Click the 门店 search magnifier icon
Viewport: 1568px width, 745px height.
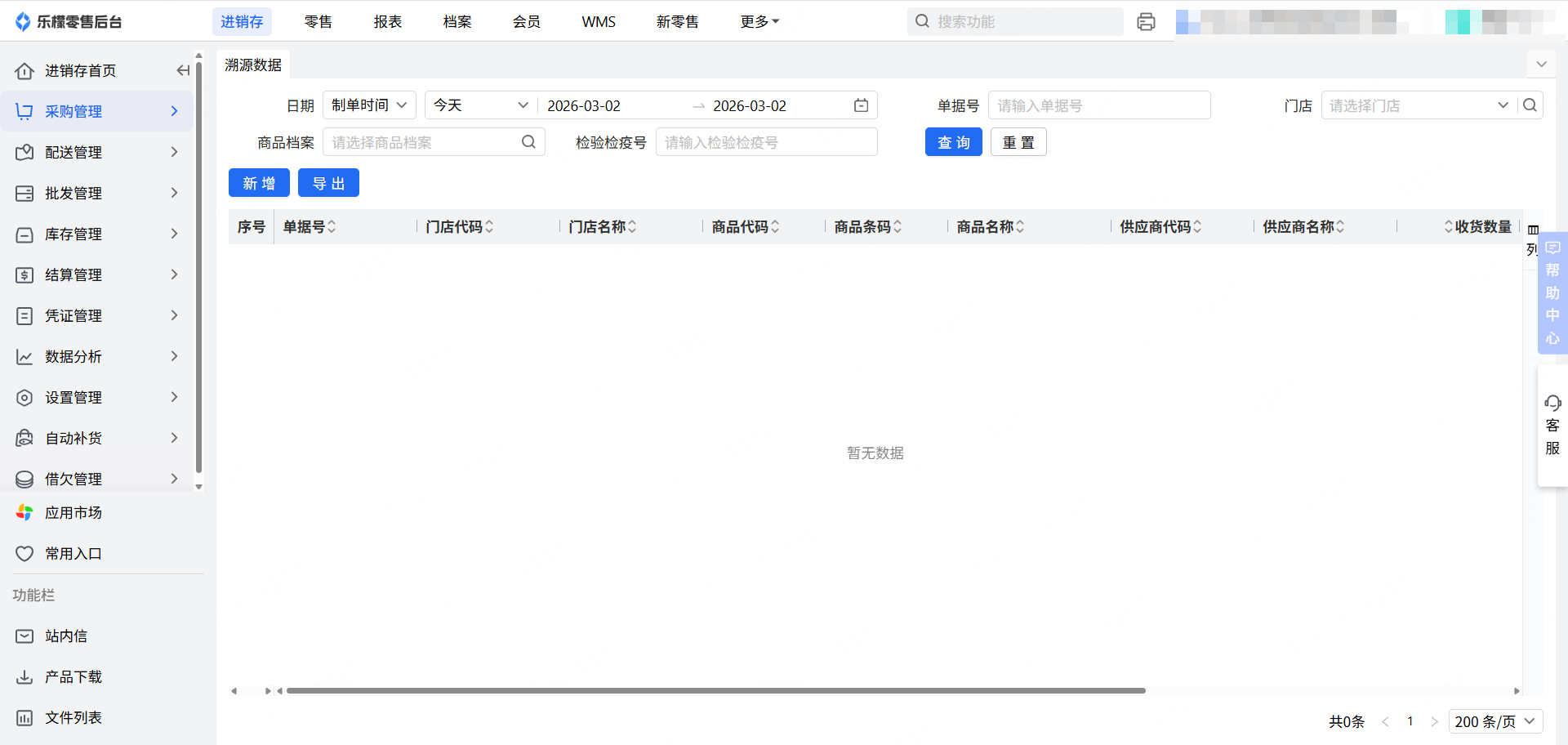coord(1530,105)
